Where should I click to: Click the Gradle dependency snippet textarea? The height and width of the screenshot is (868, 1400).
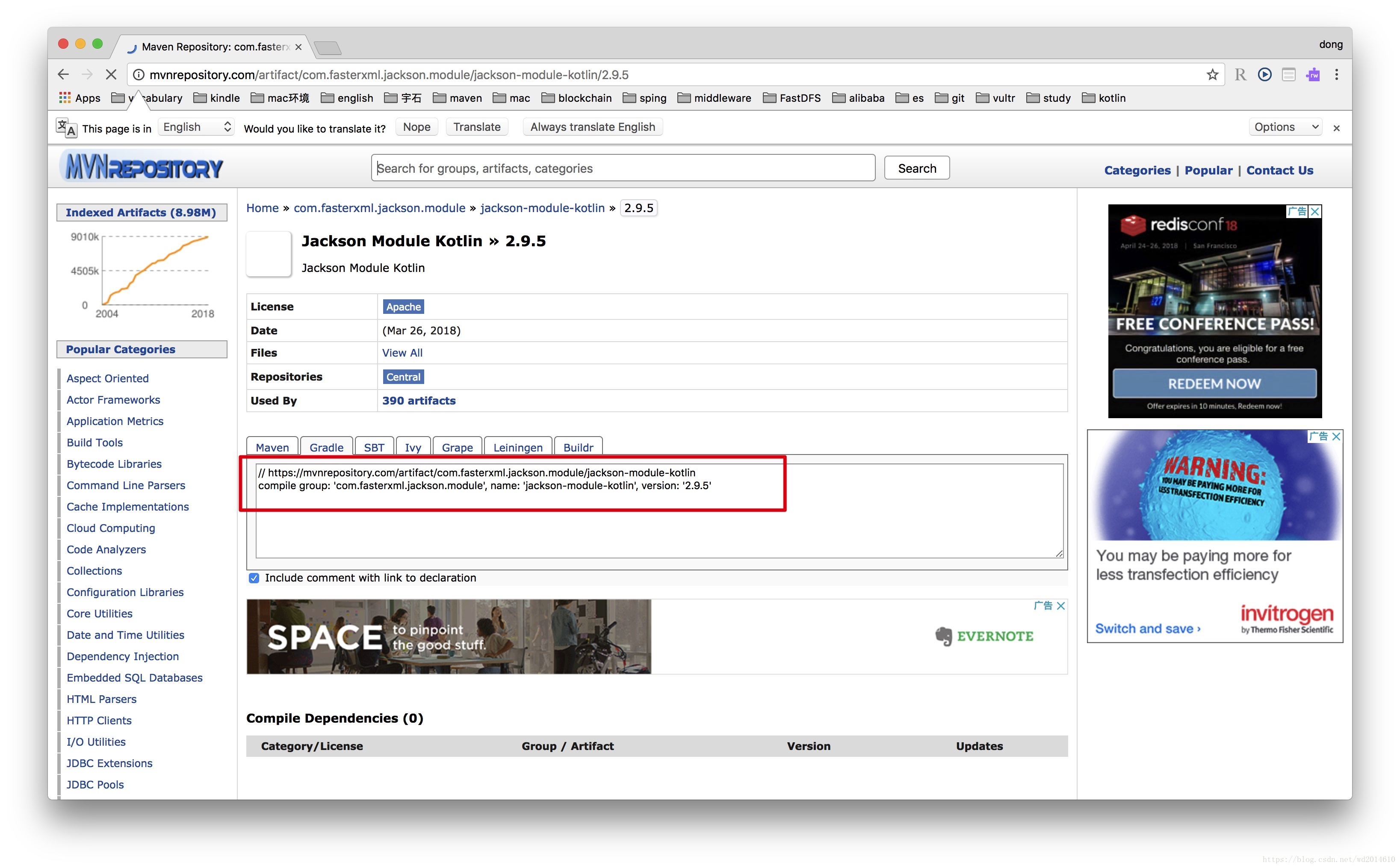tap(659, 511)
